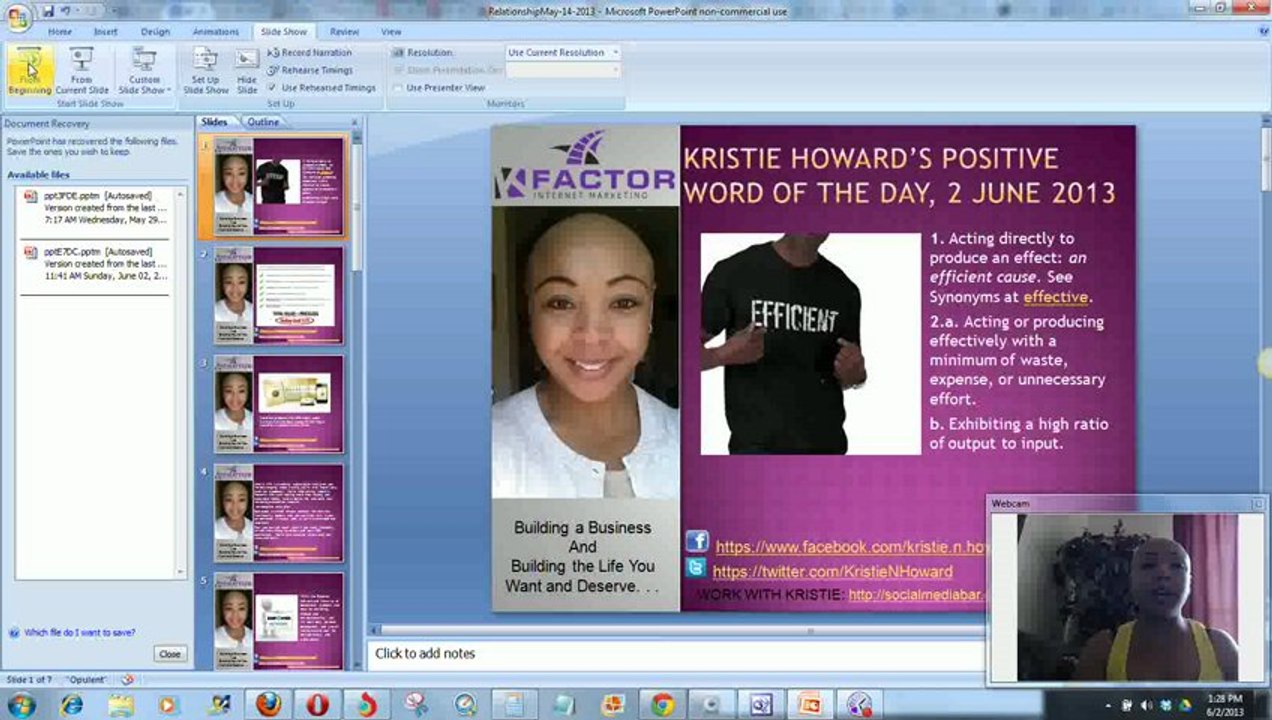Click Rehearse Timings

(x=310, y=70)
